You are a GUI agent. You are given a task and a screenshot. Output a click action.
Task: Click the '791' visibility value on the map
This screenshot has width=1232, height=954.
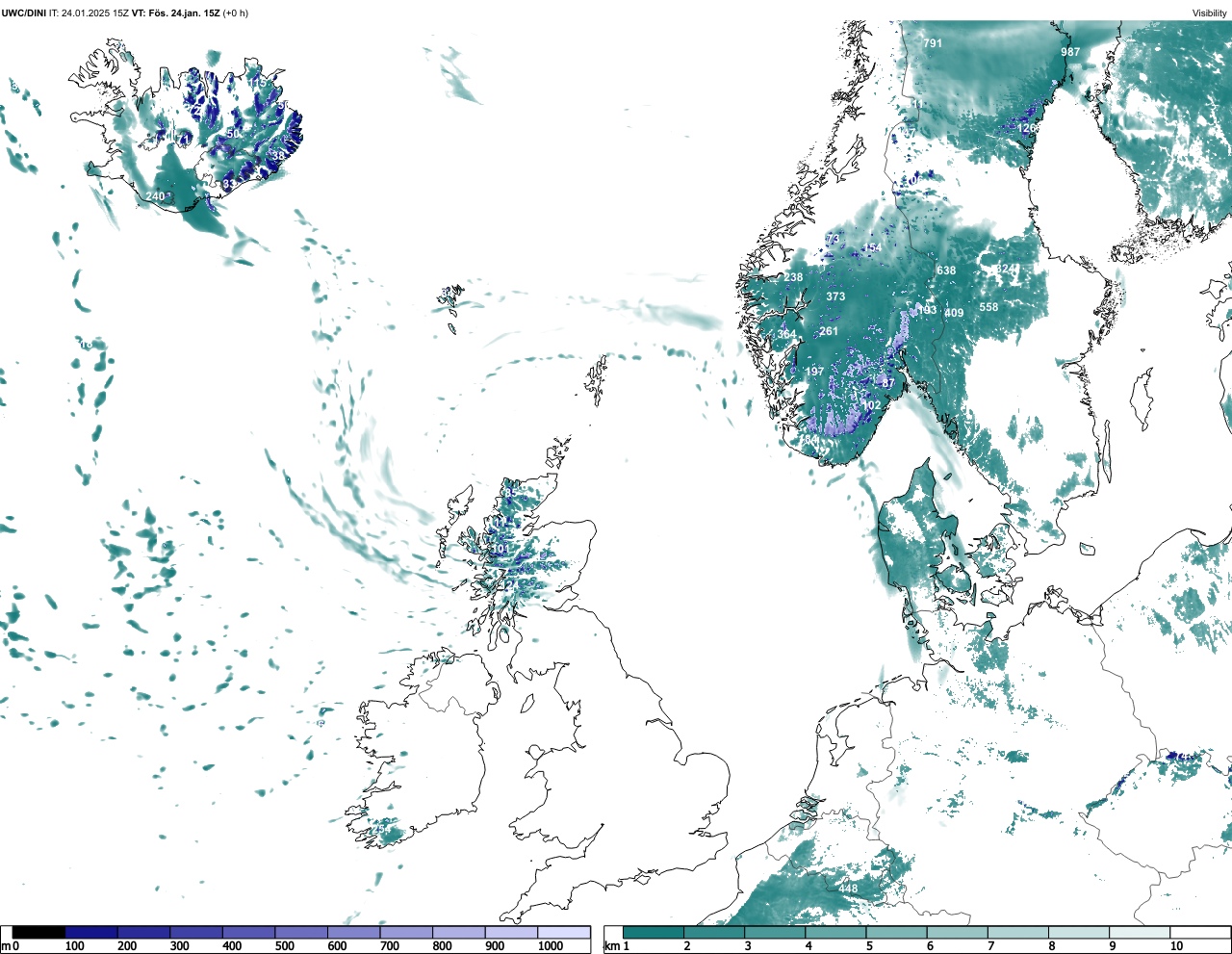tap(933, 43)
